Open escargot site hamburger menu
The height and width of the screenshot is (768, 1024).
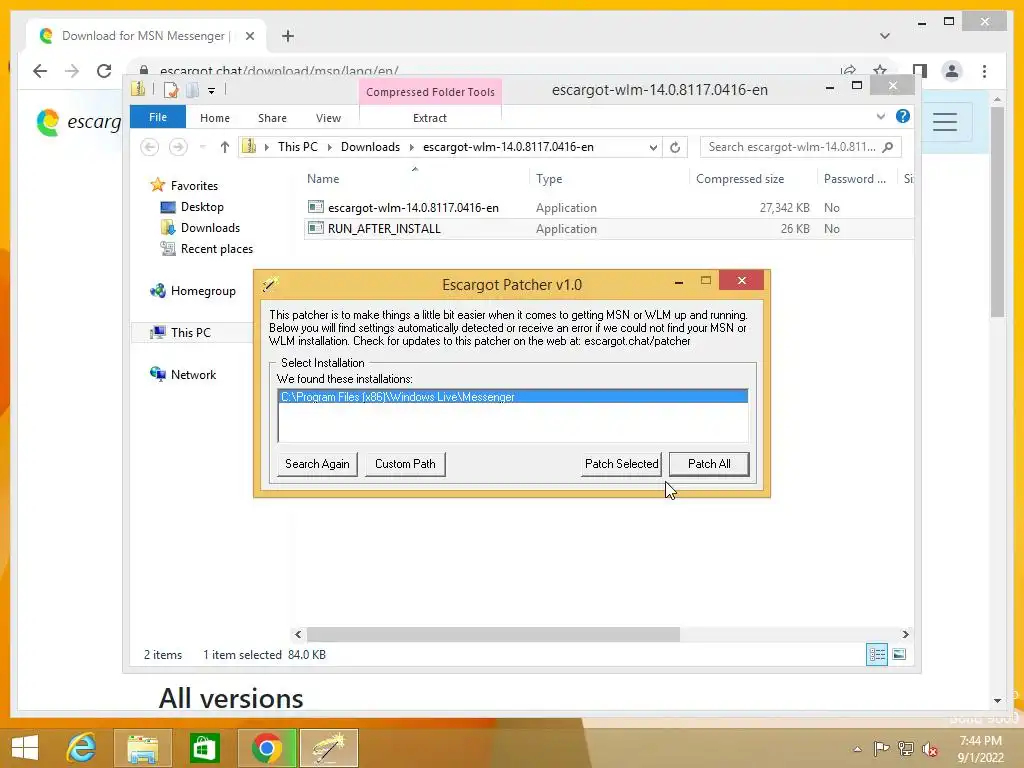945,121
